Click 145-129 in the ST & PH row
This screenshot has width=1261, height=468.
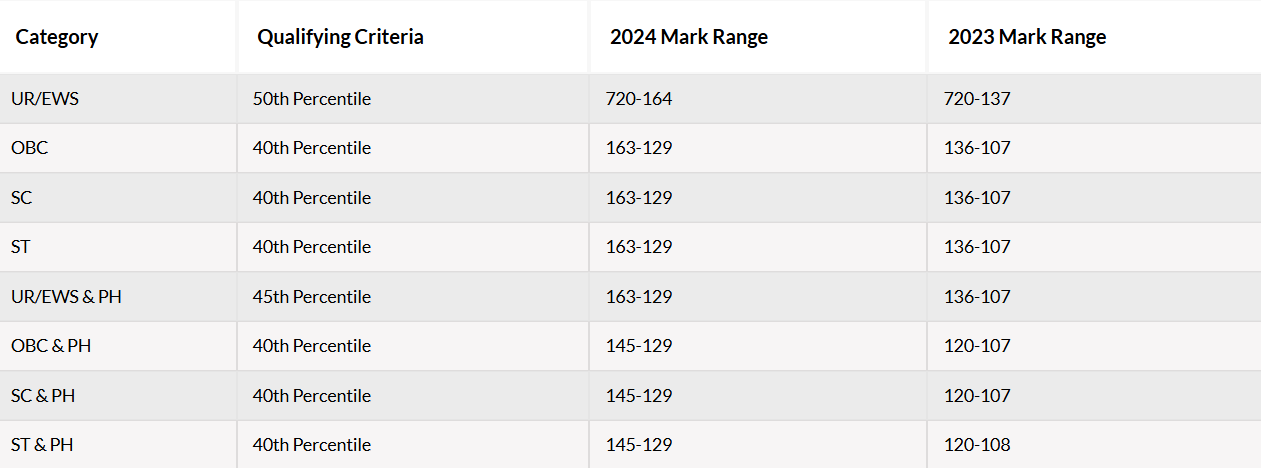pyautogui.click(x=639, y=445)
